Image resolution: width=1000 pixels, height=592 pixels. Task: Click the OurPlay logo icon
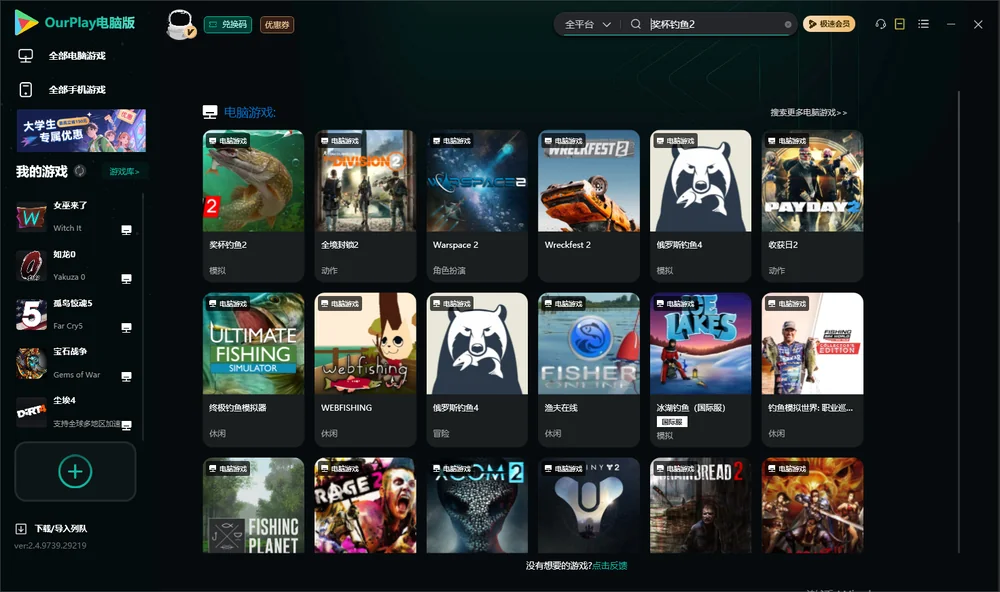click(26, 23)
